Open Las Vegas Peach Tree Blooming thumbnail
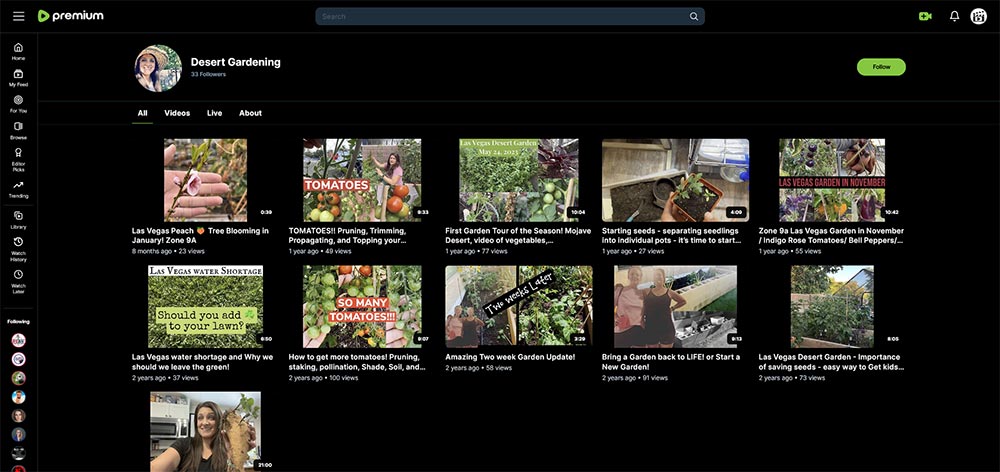Viewport: 1000px width, 472px height. pos(205,180)
